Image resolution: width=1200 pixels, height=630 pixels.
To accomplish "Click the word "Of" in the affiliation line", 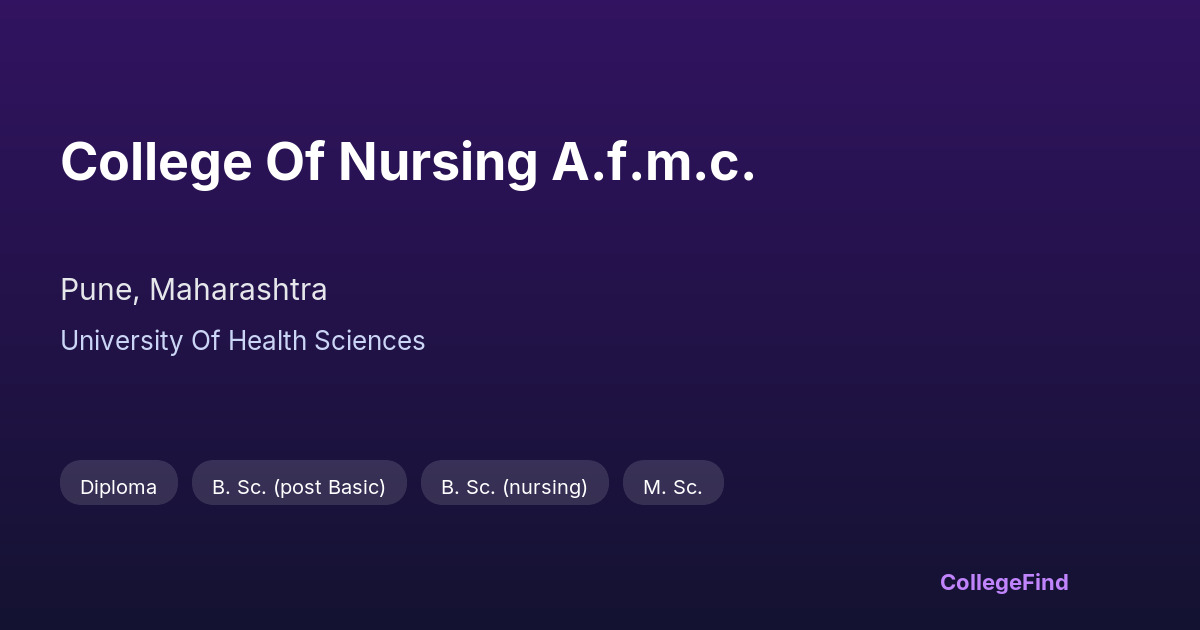I will pyautogui.click(x=203, y=341).
